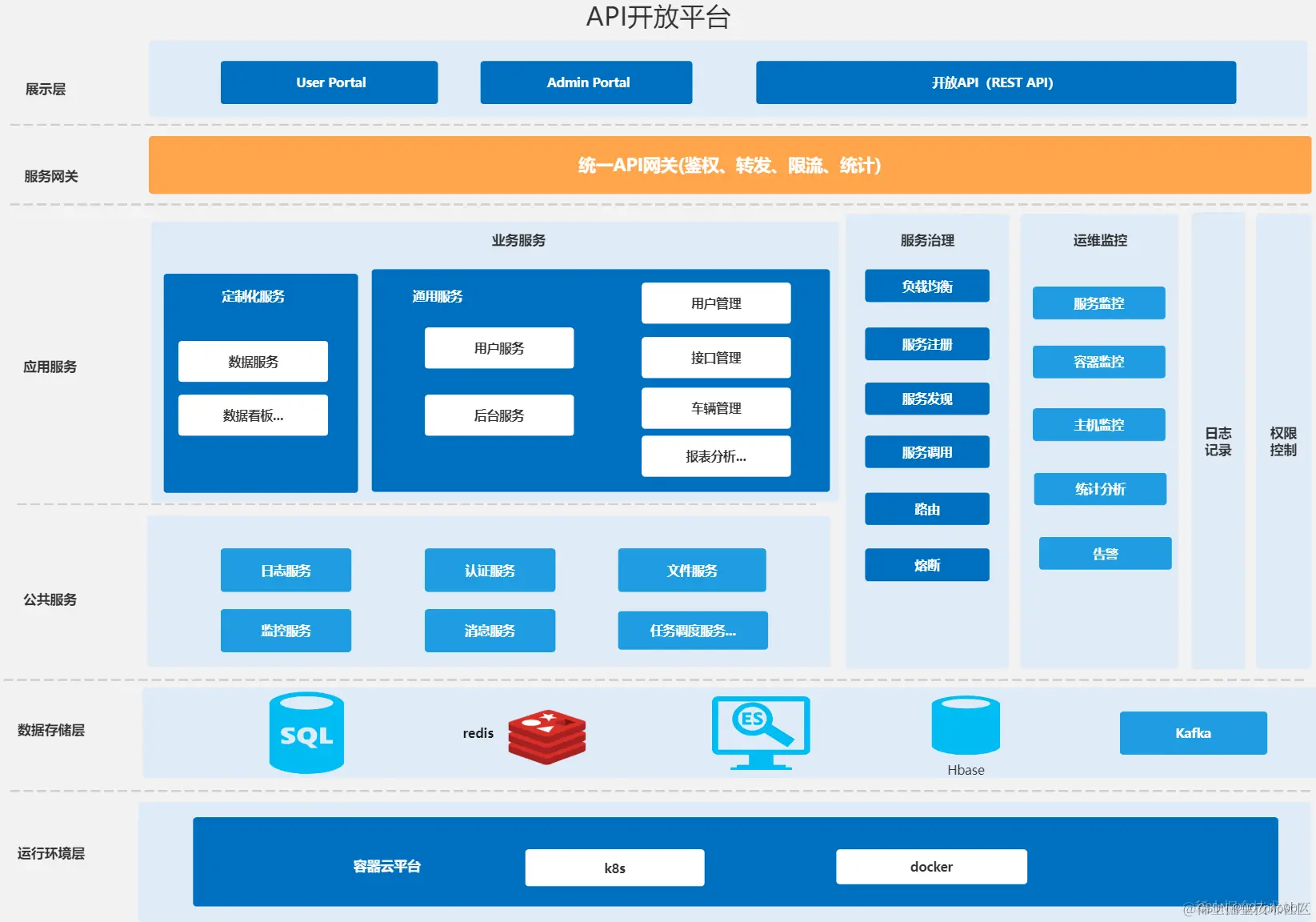Click the 统计分析 box
1316x922 pixels.
pyautogui.click(x=1100, y=489)
